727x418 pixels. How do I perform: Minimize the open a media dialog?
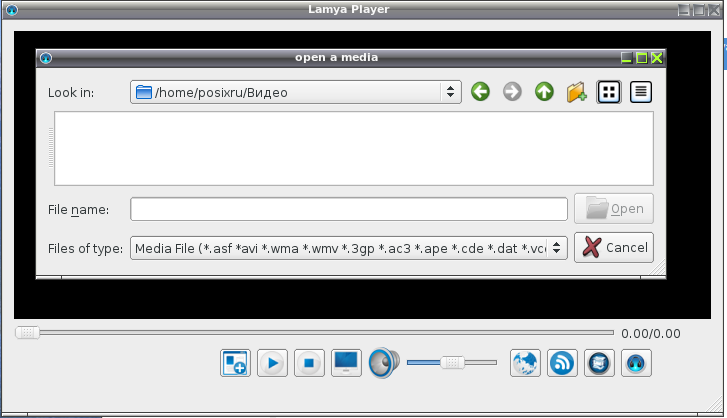coord(626,57)
